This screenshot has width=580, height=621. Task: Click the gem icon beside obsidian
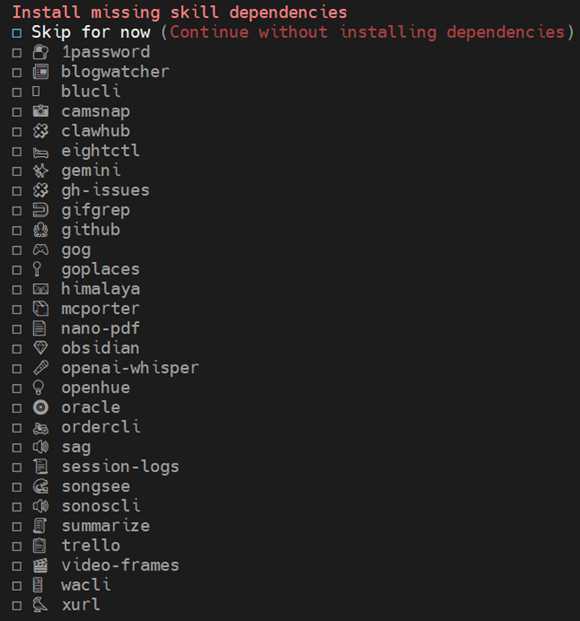40,348
